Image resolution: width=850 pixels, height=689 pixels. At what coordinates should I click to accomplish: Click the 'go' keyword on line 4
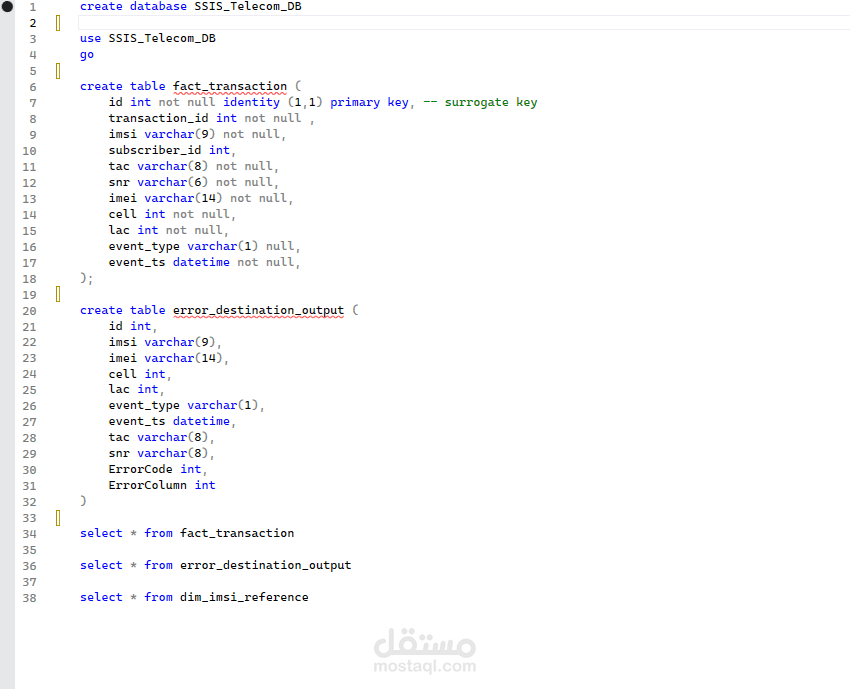pyautogui.click(x=87, y=55)
